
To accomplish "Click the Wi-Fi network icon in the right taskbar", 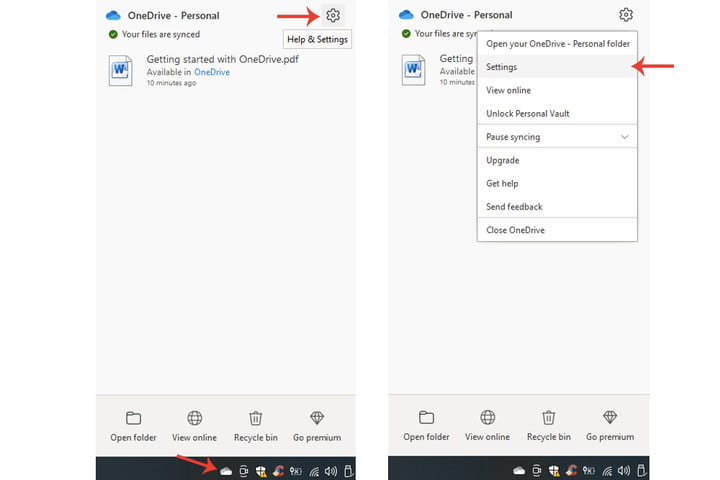I will [606, 470].
